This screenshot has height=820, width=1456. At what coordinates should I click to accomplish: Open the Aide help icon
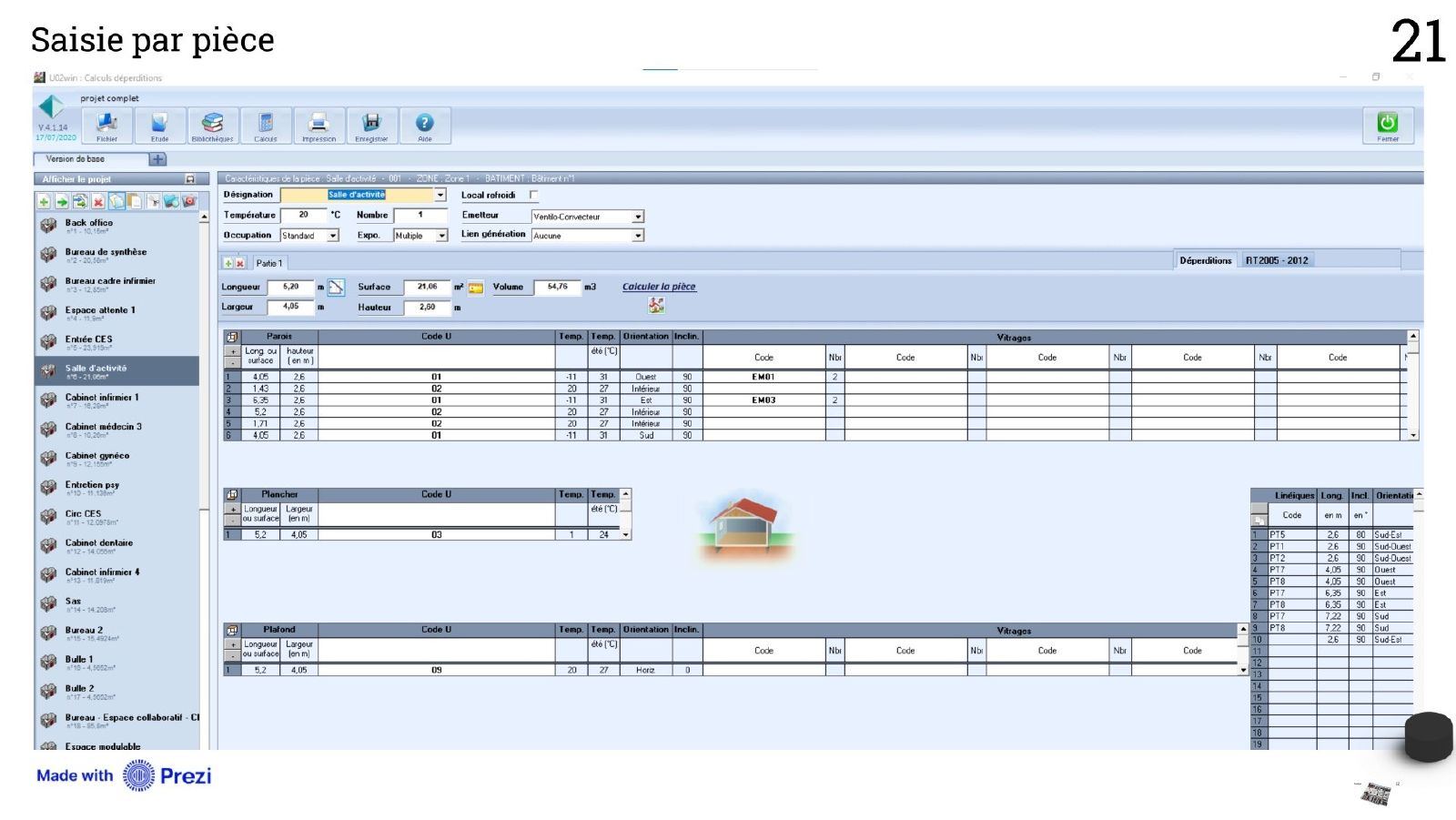pos(425,126)
